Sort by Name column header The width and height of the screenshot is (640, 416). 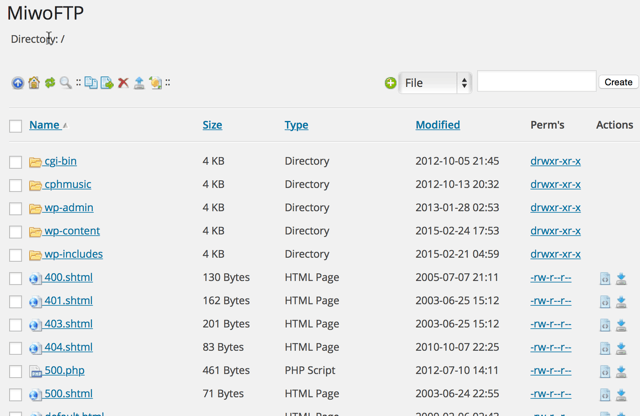click(x=44, y=125)
